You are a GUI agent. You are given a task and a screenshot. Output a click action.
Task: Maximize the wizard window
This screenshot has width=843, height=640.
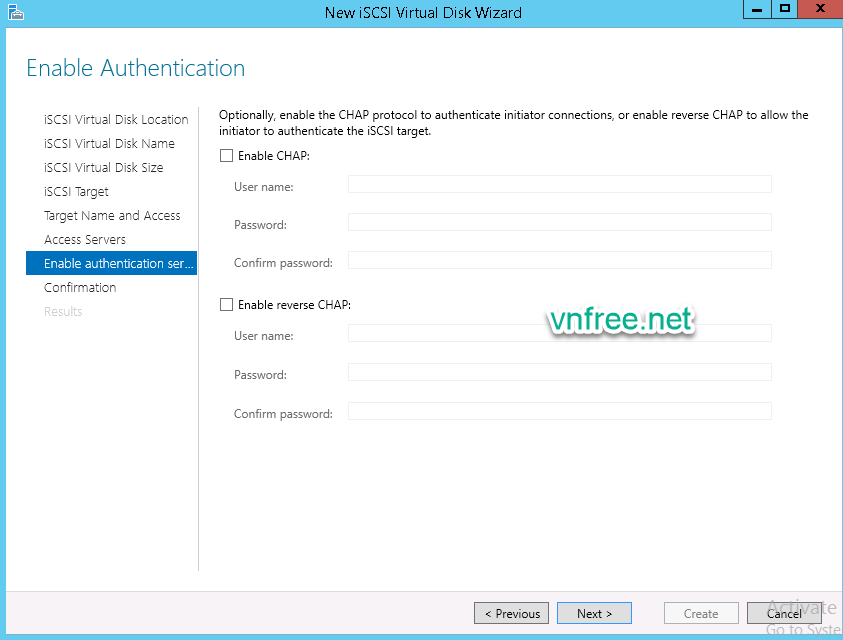pyautogui.click(x=785, y=9)
